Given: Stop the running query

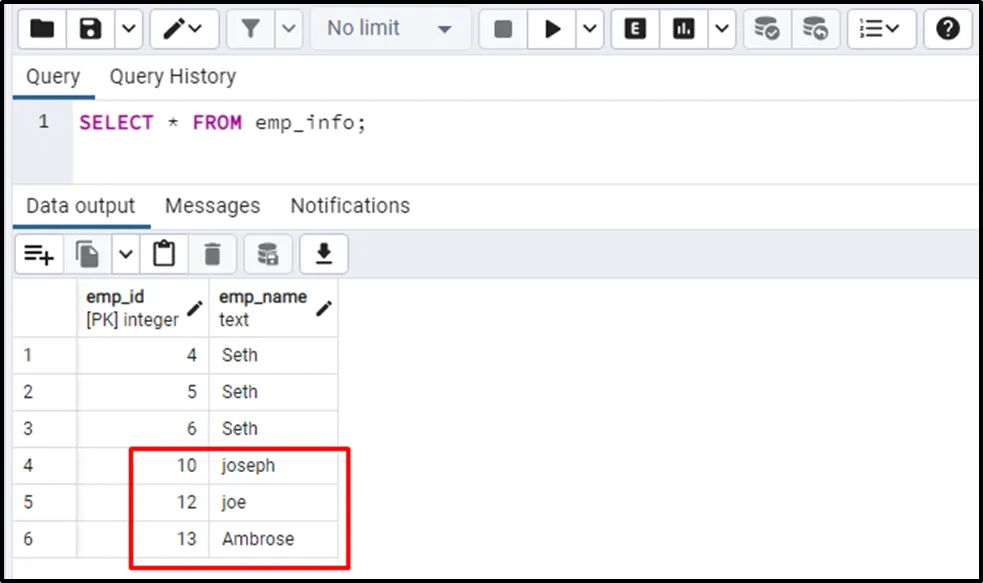Looking at the screenshot, I should coord(504,29).
